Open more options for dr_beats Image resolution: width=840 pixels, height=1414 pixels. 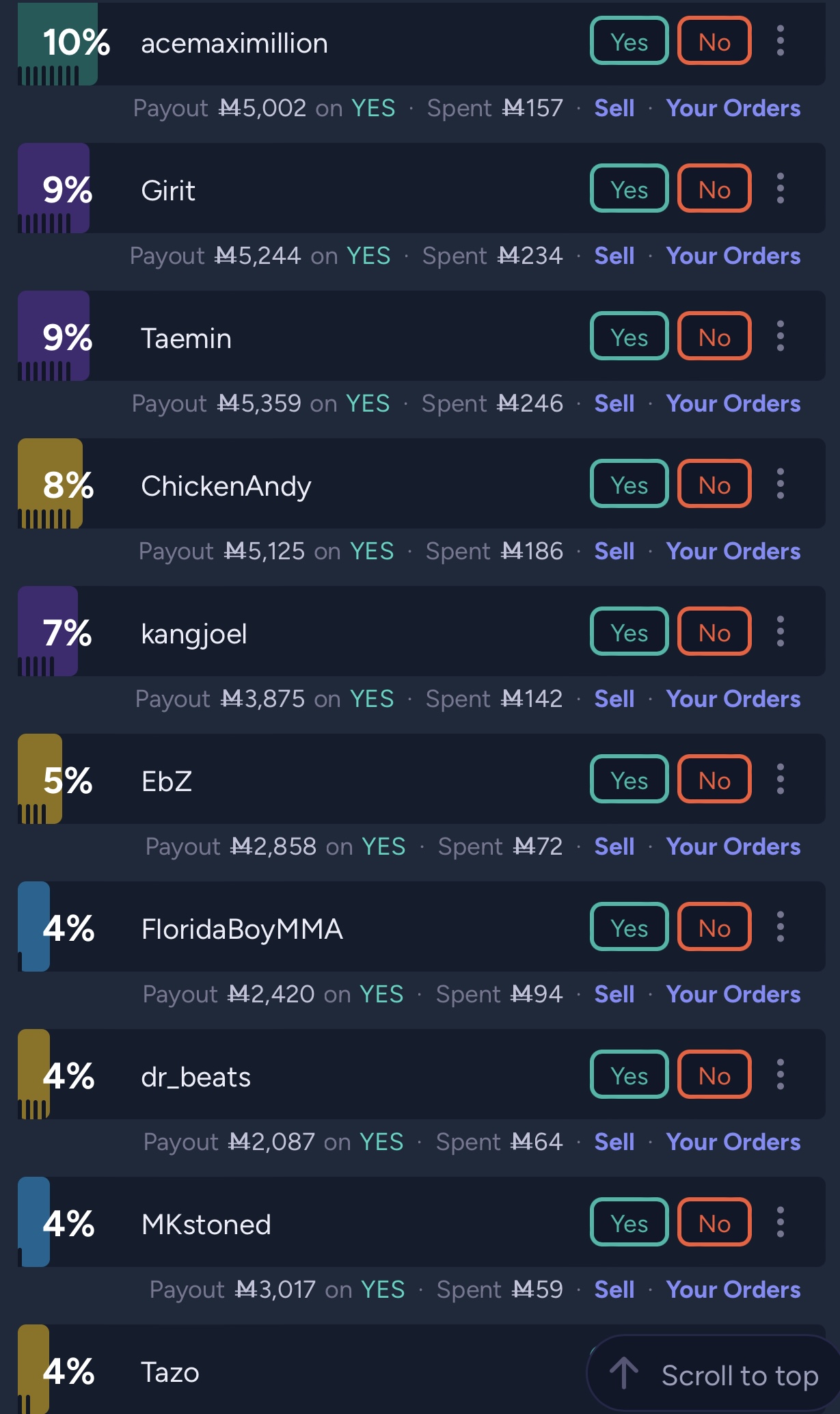click(780, 1075)
